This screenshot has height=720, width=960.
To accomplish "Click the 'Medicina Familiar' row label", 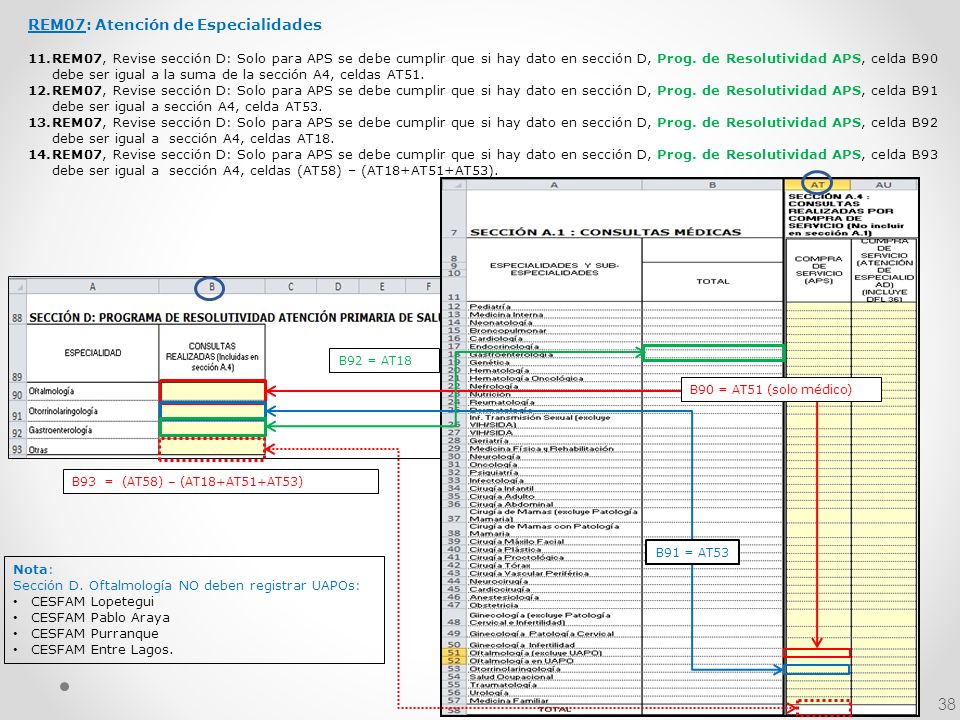I will point(508,700).
